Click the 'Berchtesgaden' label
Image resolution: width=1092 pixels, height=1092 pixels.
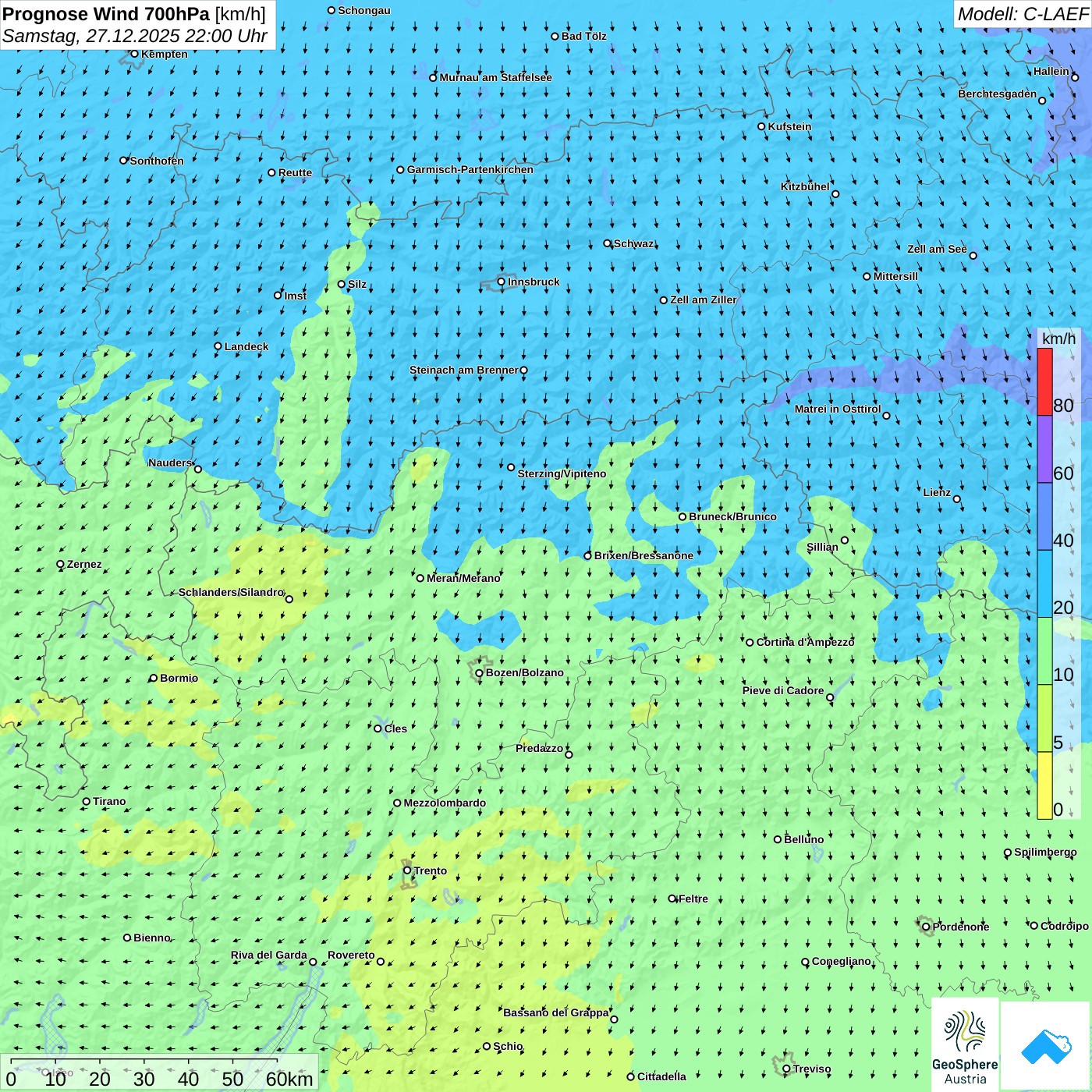click(x=998, y=94)
